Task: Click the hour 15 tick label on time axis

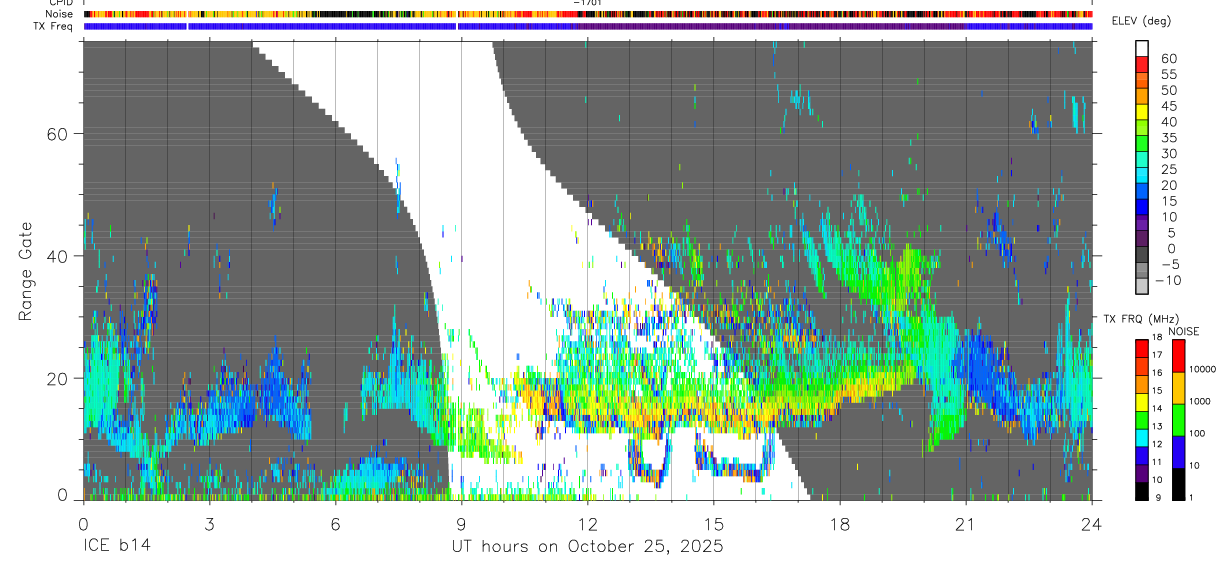Action: click(714, 524)
